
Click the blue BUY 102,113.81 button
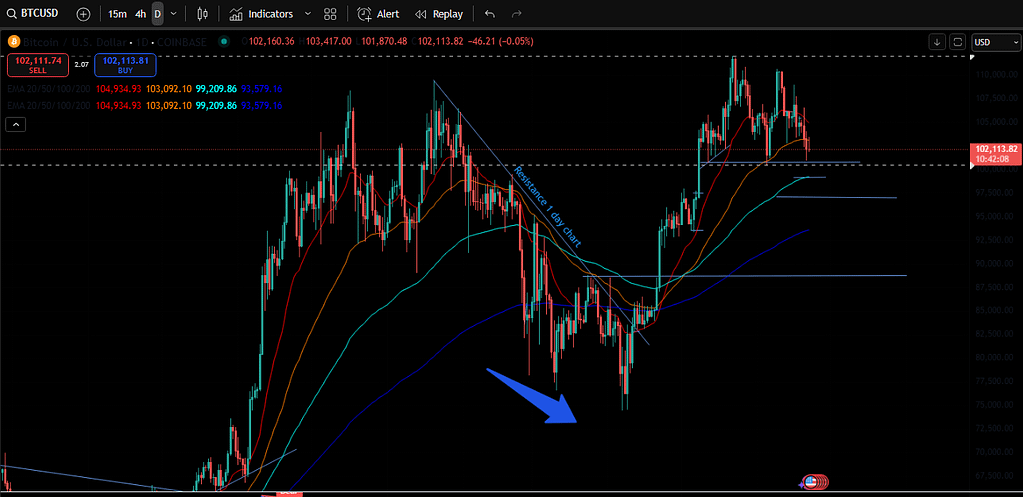pyautogui.click(x=125, y=65)
